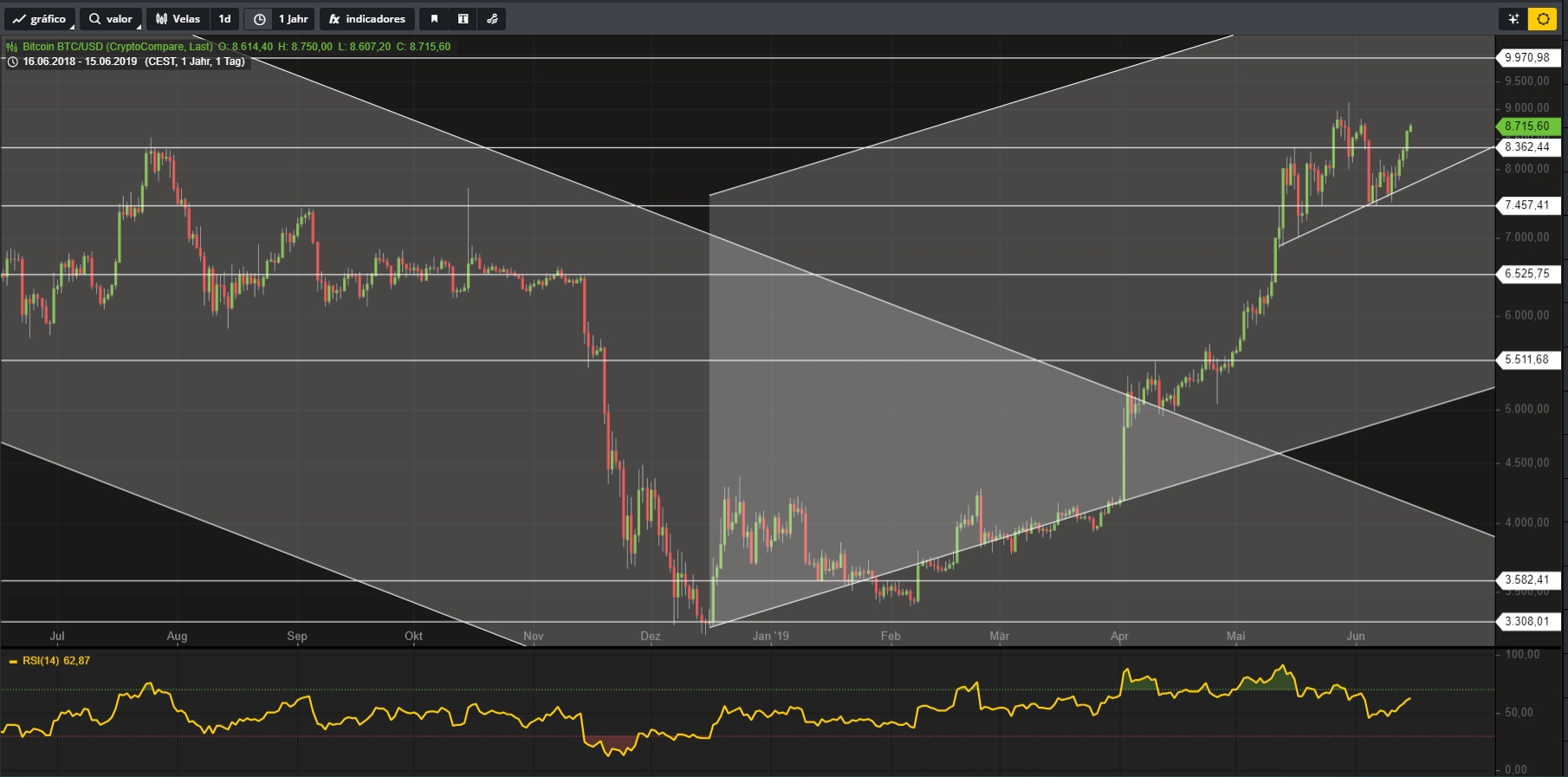1568x777 pixels.
Task: Click the clock time range icon
Action: point(259,19)
